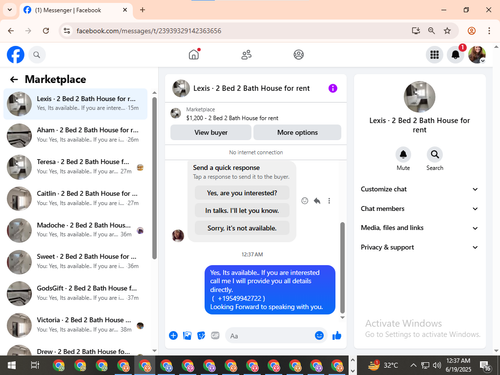Open Task View on the taskbar
500x375 pixels.
pos(35,365)
